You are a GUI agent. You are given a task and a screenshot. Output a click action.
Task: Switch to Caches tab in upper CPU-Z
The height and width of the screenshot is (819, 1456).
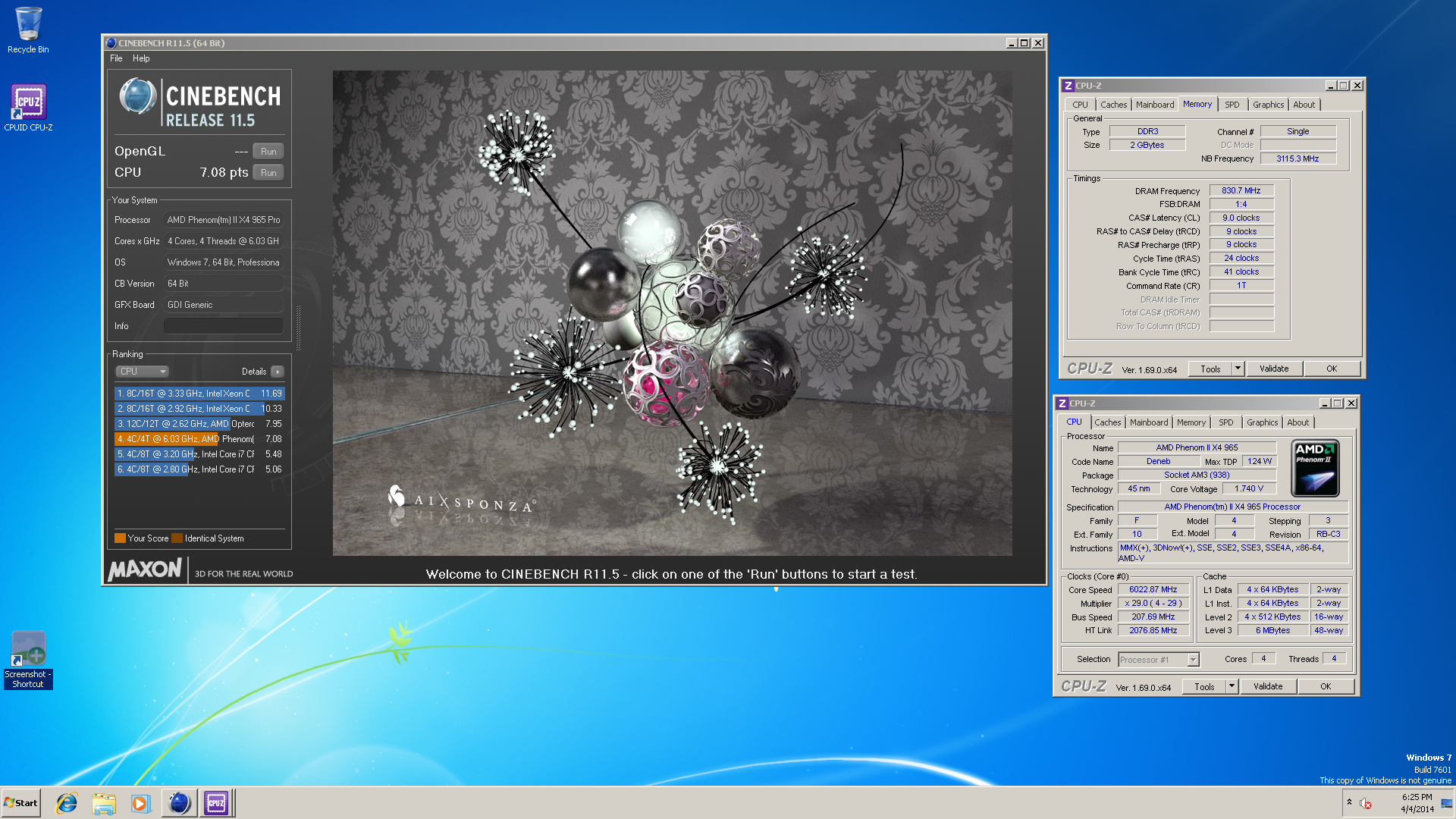point(1113,105)
